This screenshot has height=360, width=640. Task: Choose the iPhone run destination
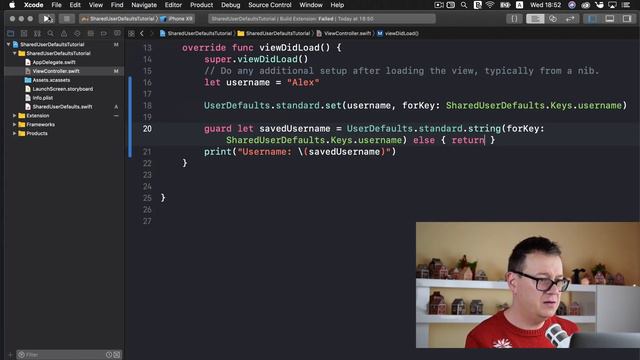point(177,19)
